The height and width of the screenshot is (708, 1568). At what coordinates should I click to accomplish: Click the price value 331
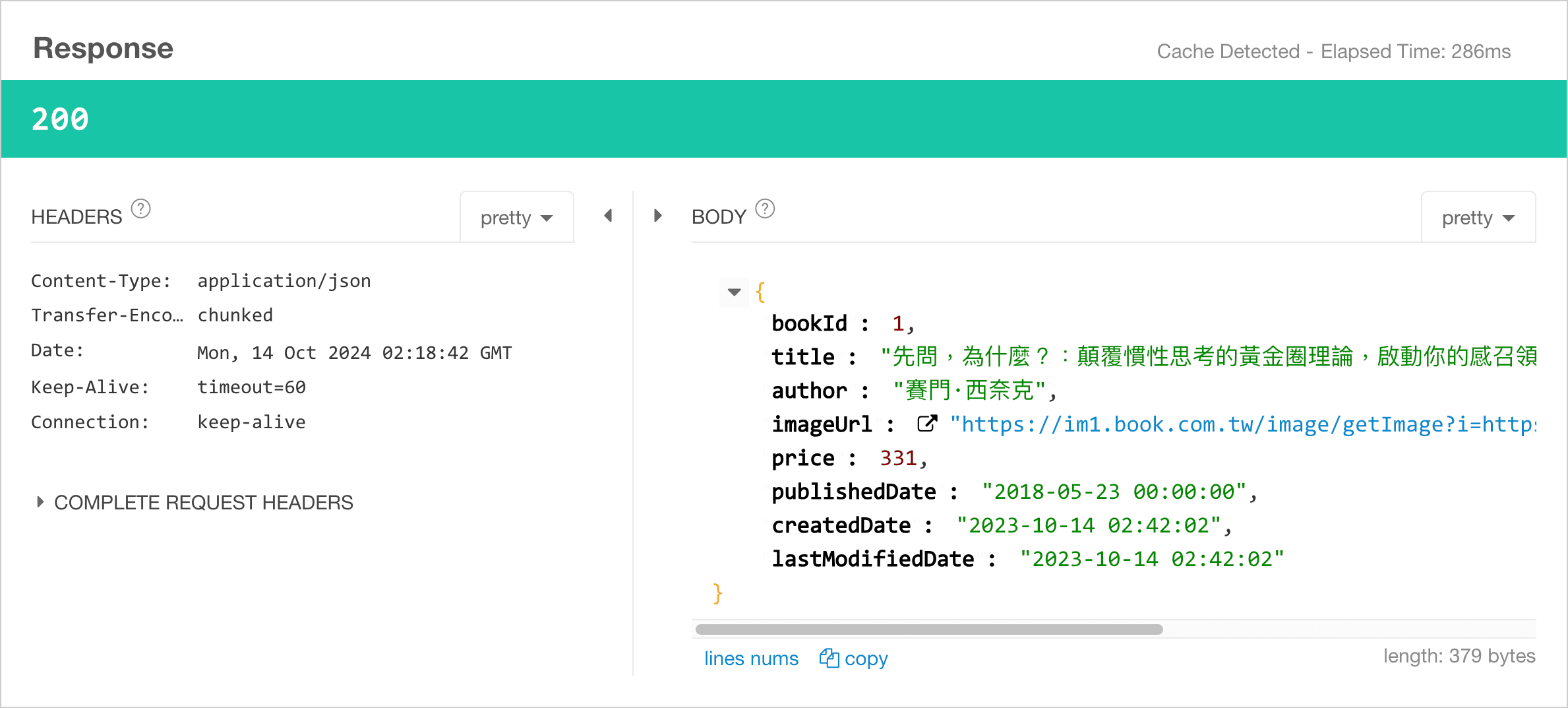898,458
